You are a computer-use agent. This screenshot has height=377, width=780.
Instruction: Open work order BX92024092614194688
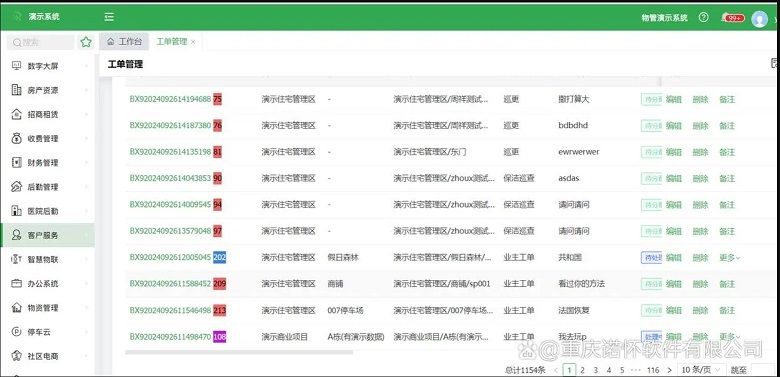pyautogui.click(x=171, y=99)
